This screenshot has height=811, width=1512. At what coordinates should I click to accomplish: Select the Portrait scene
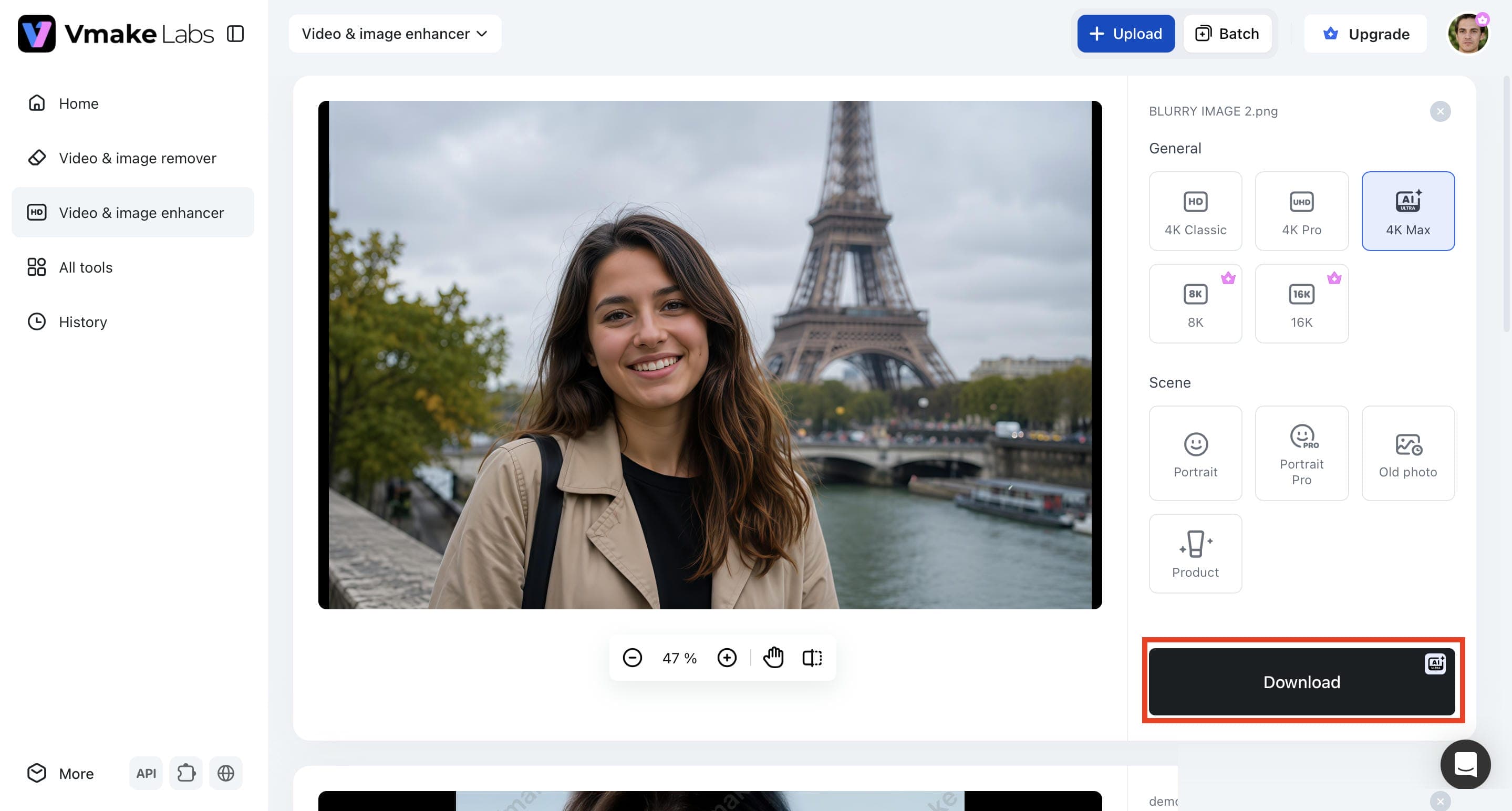coord(1195,453)
